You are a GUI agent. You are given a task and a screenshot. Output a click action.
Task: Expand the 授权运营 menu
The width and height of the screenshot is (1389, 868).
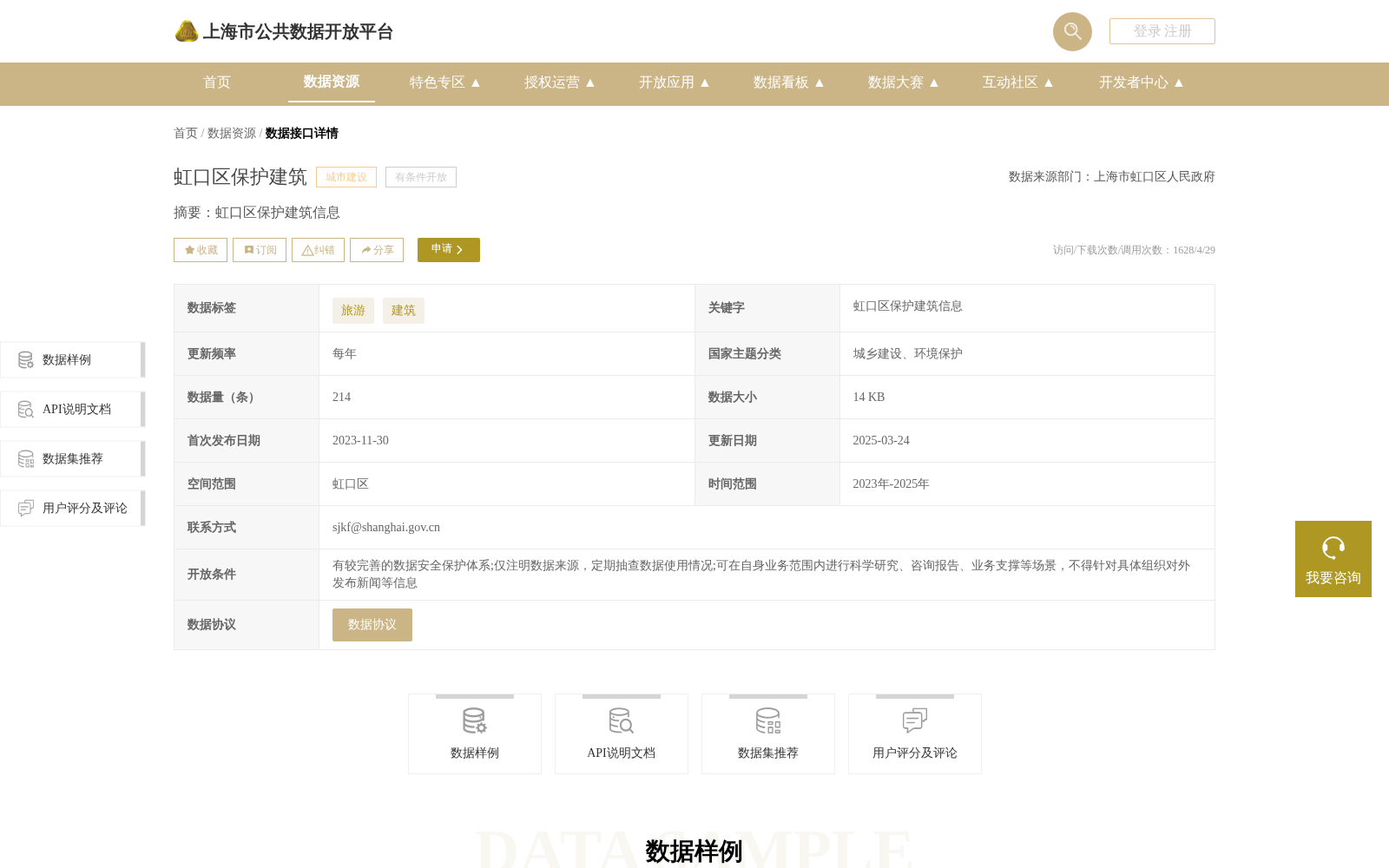(x=560, y=82)
